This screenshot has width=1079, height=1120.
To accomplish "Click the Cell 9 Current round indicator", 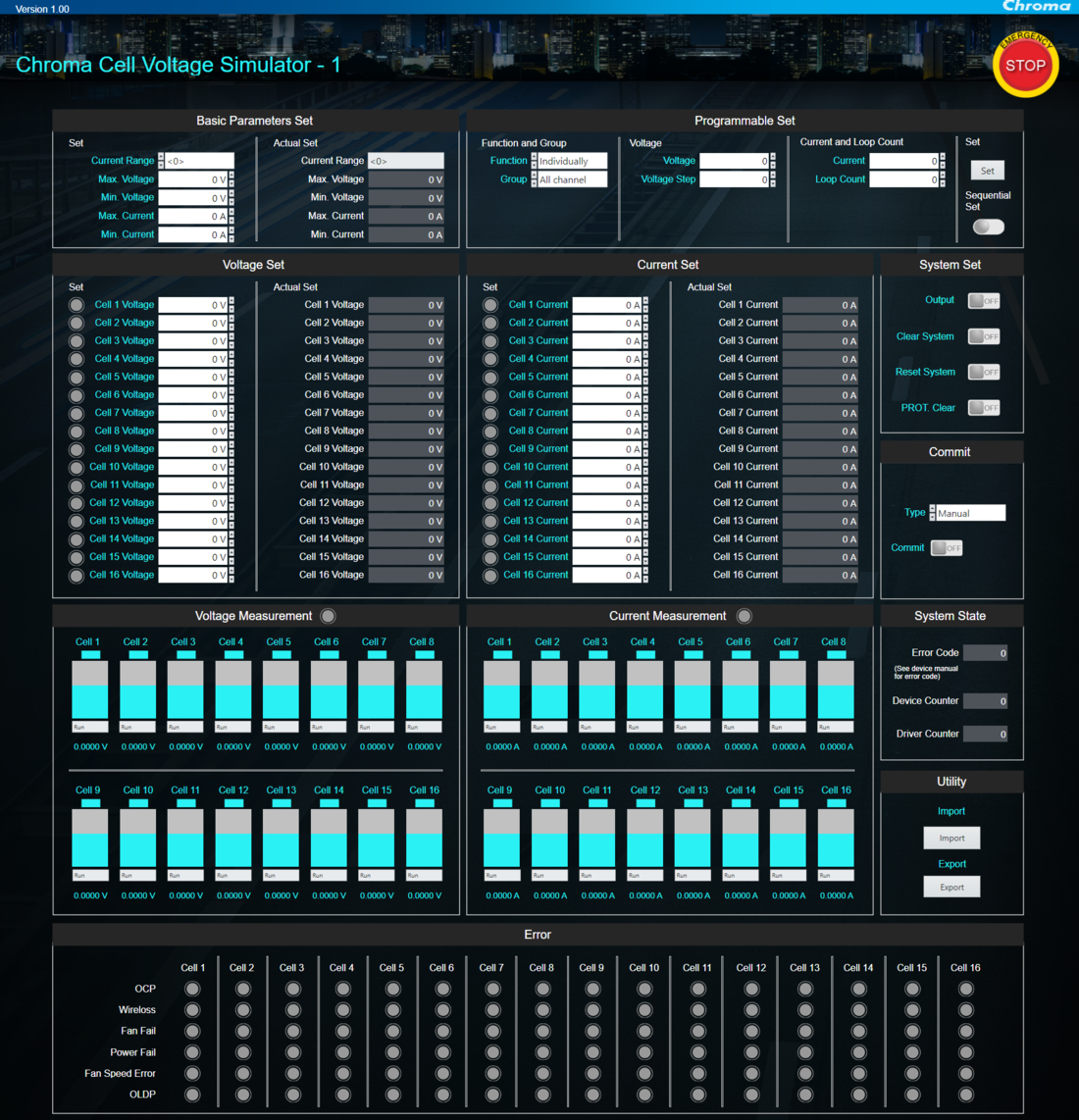I will (490, 449).
